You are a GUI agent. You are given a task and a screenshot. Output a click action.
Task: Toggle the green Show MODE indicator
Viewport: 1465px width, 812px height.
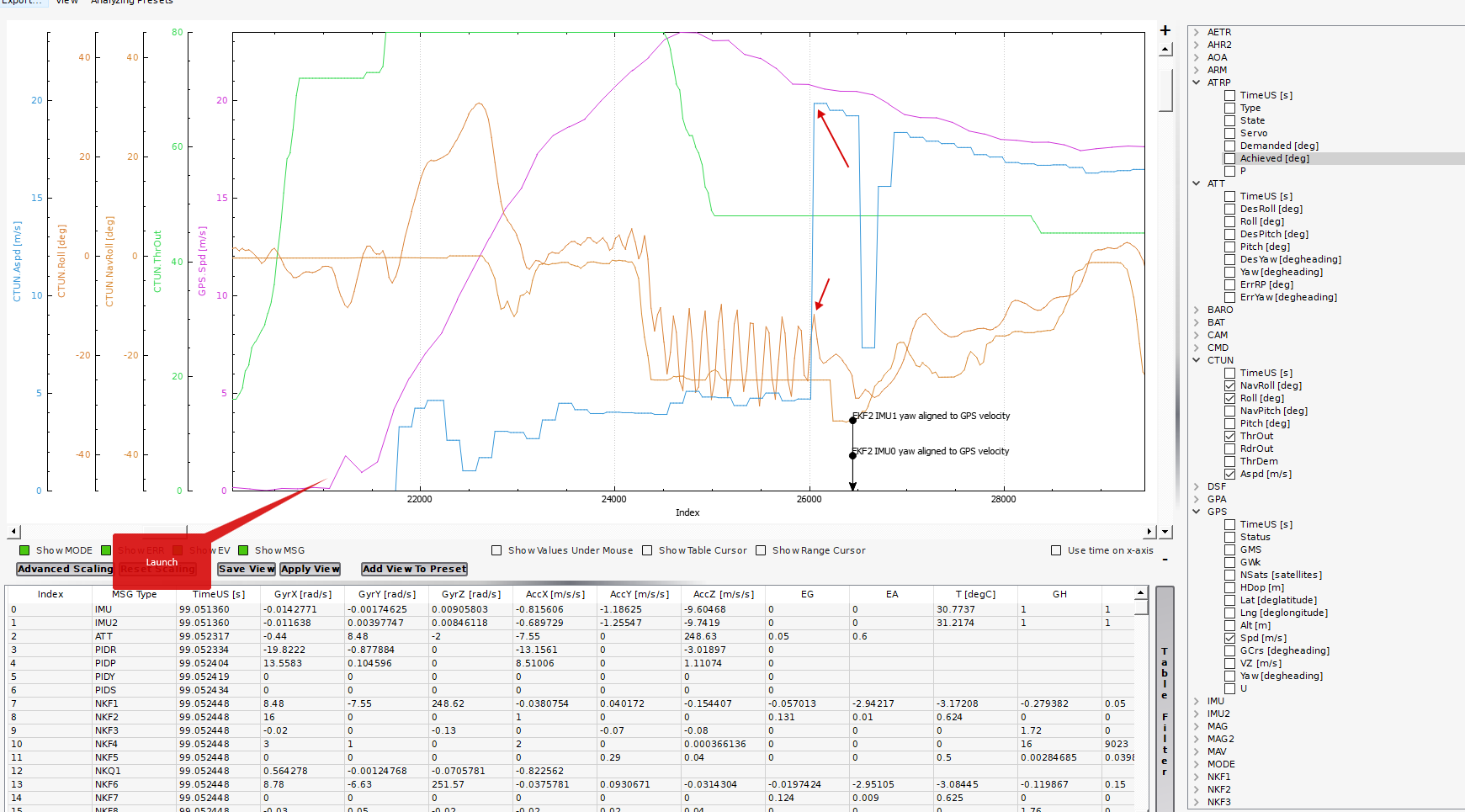point(24,550)
